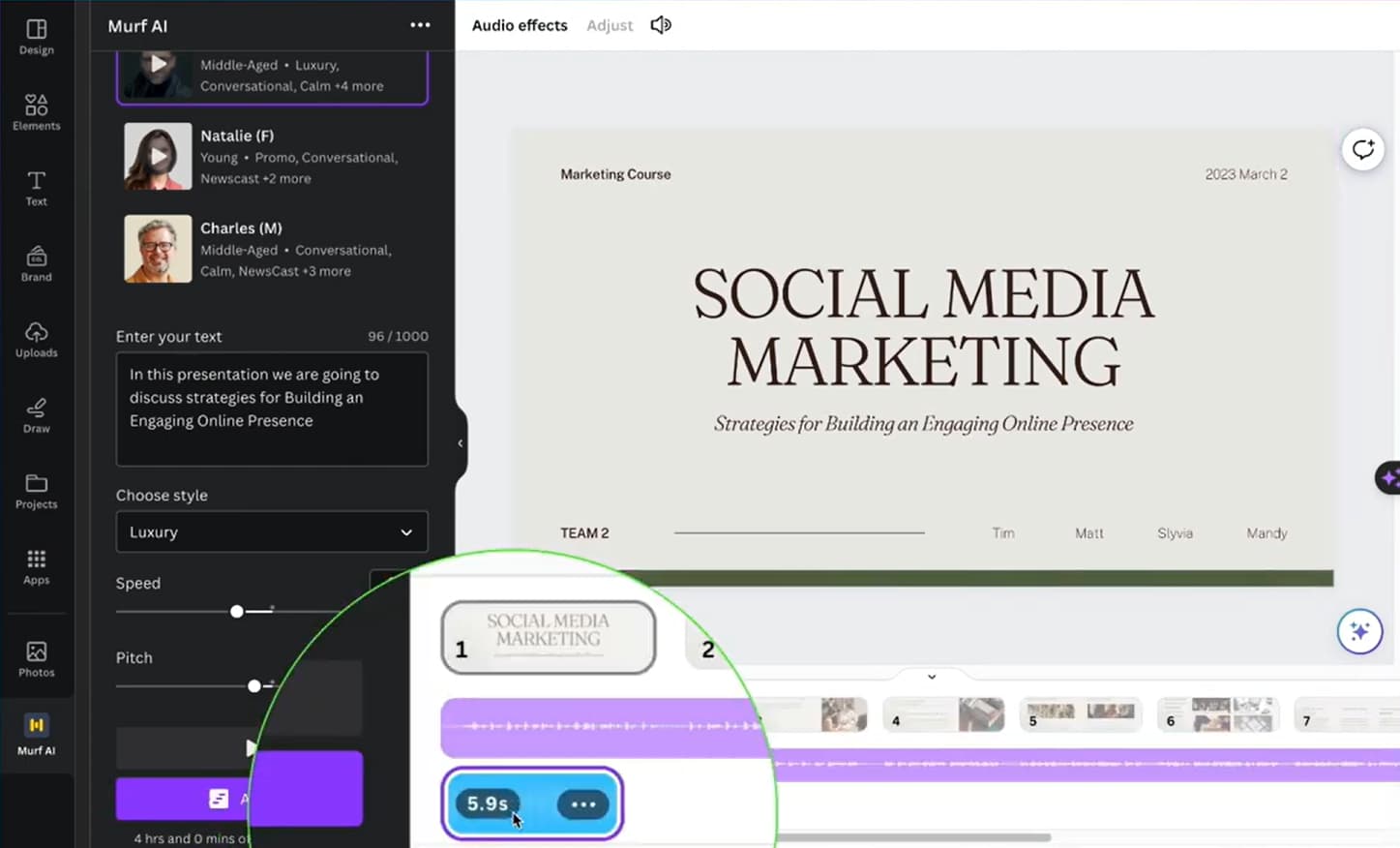The width and height of the screenshot is (1400, 848).
Task: Click the name Slyvia on slide
Action: tap(1175, 533)
